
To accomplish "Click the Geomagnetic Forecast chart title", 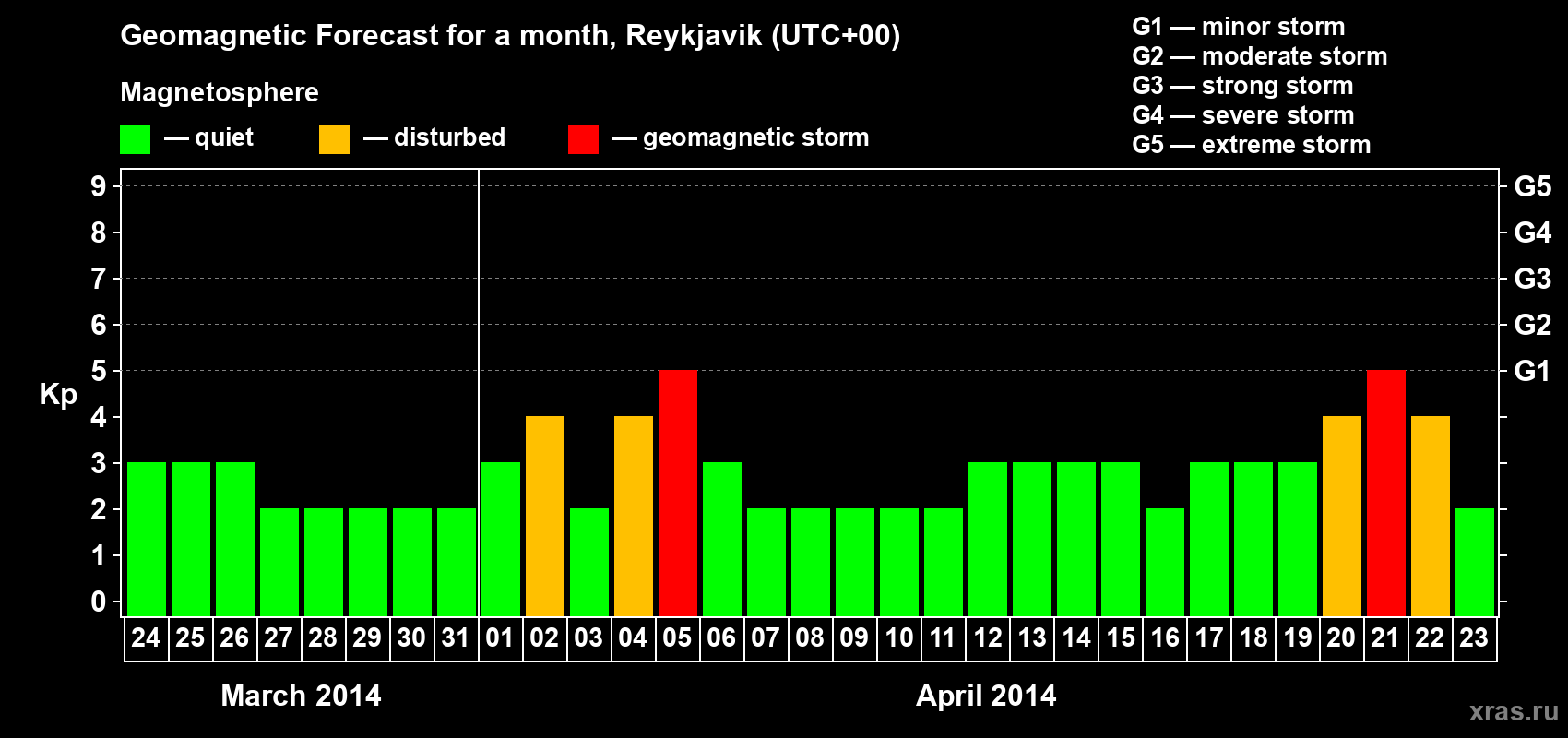I will coord(510,36).
